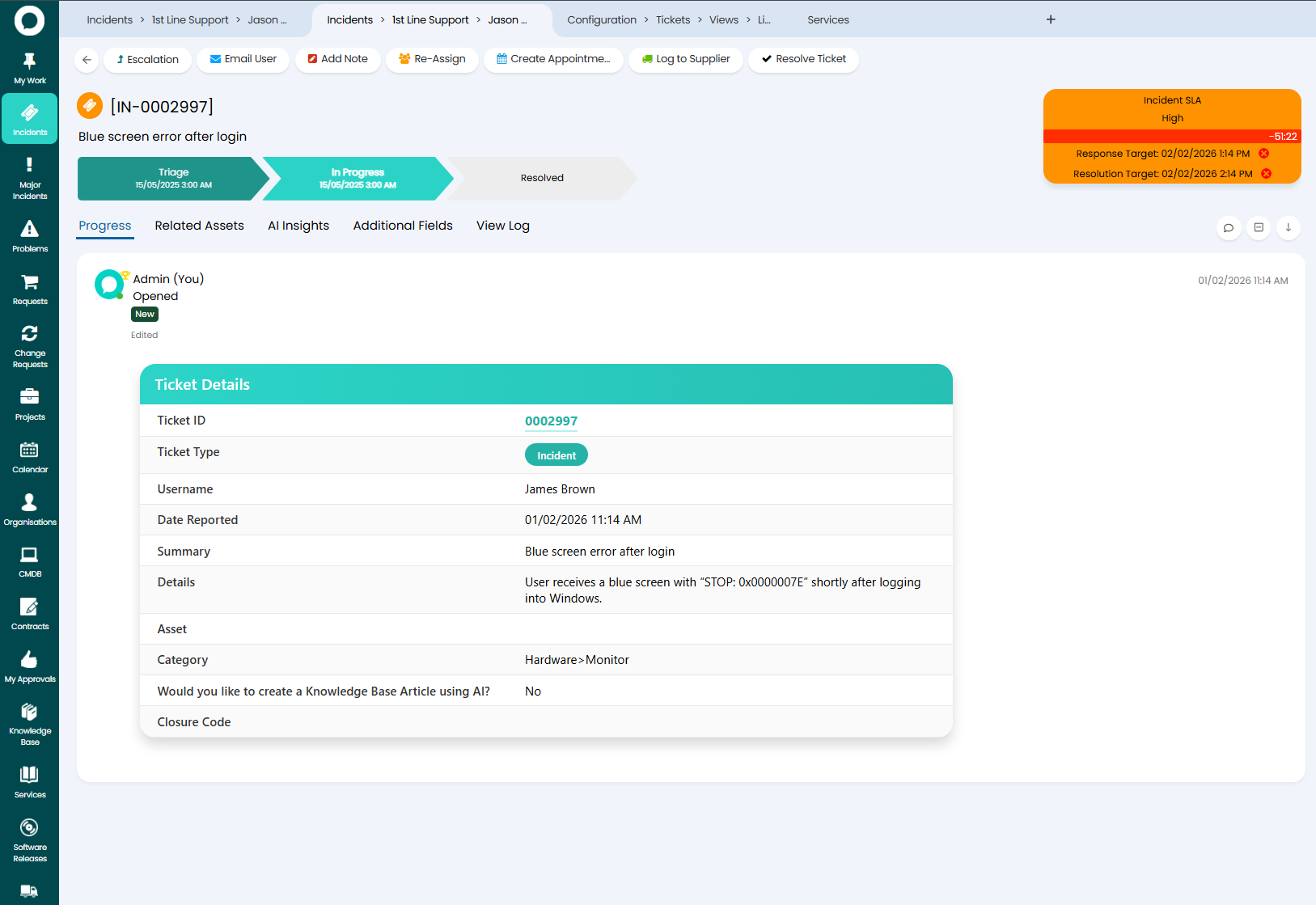This screenshot has height=905, width=1316.
Task: Open ticket ID 0002997 link
Action: pos(551,421)
